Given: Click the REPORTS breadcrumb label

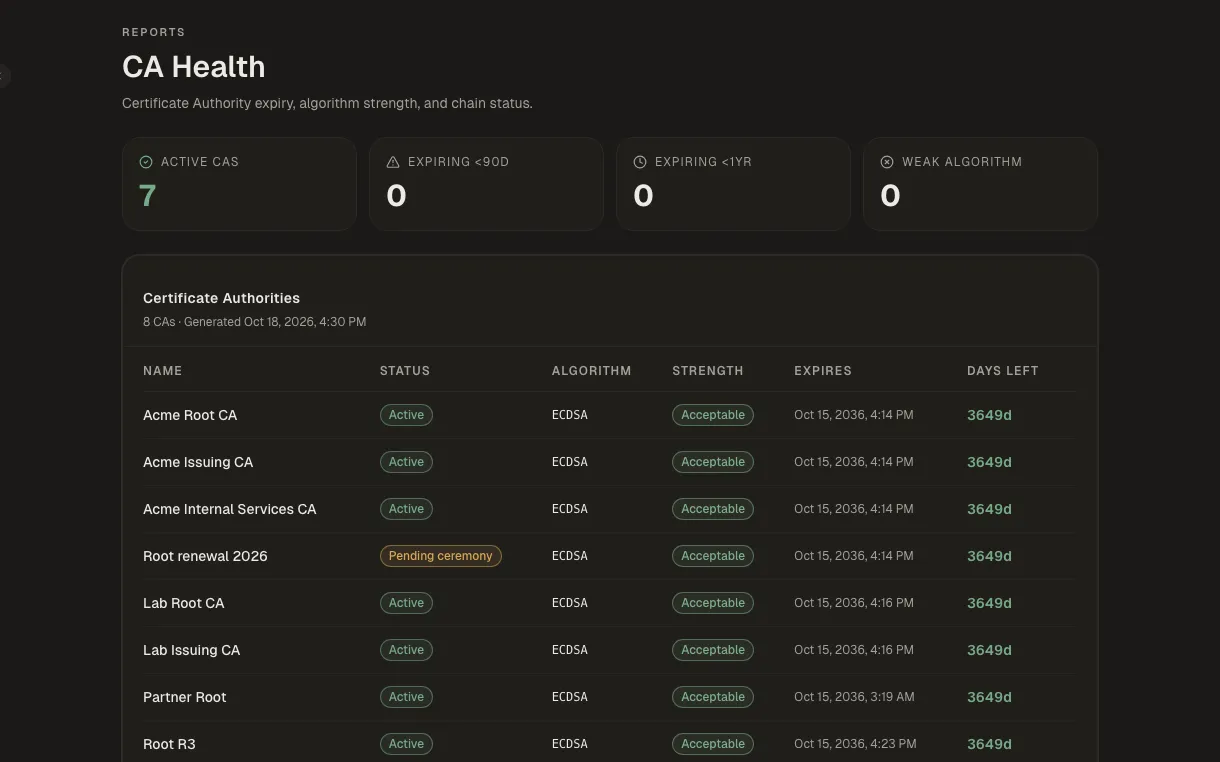Looking at the screenshot, I should pos(154,32).
